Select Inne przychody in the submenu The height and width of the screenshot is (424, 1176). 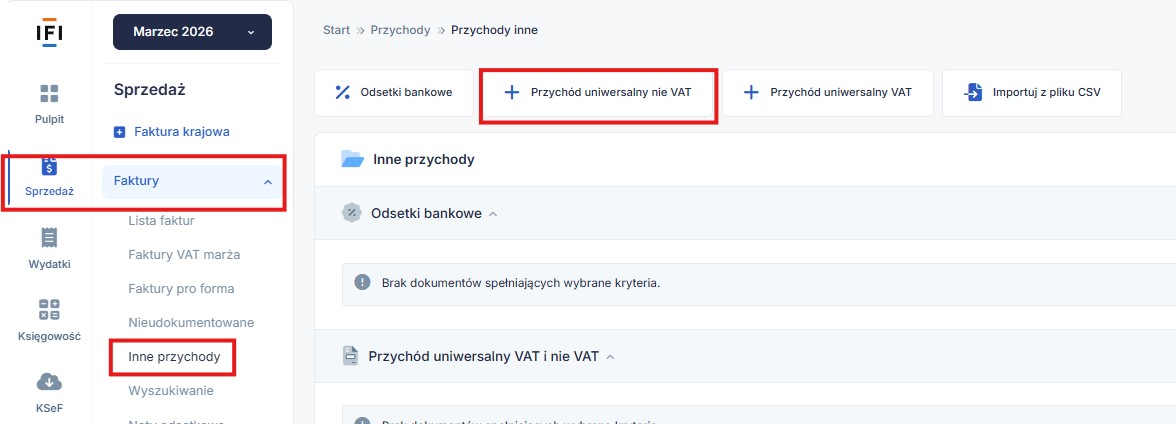[x=173, y=356]
